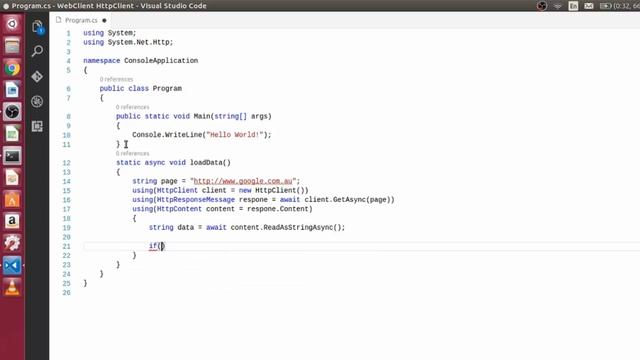
Task: Launch Google Chrome from the dock
Action: [12, 68]
